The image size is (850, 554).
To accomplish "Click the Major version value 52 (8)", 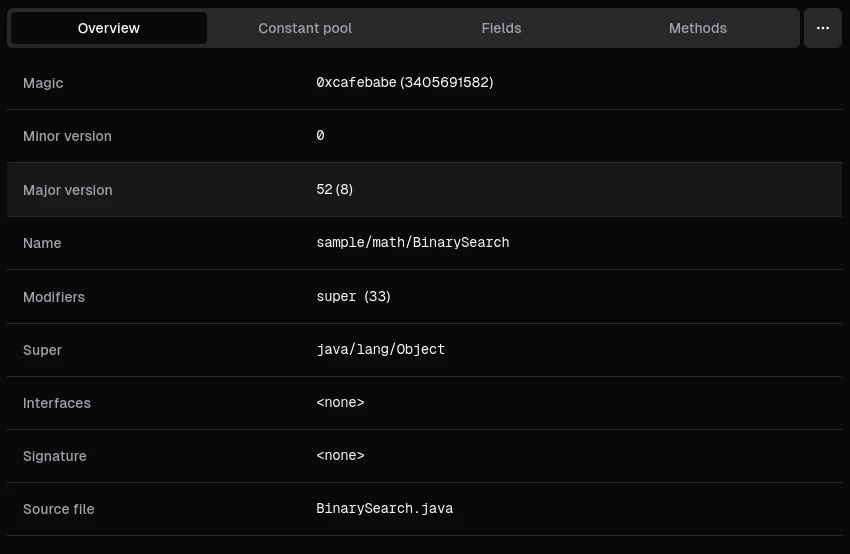I will pyautogui.click(x=334, y=190).
